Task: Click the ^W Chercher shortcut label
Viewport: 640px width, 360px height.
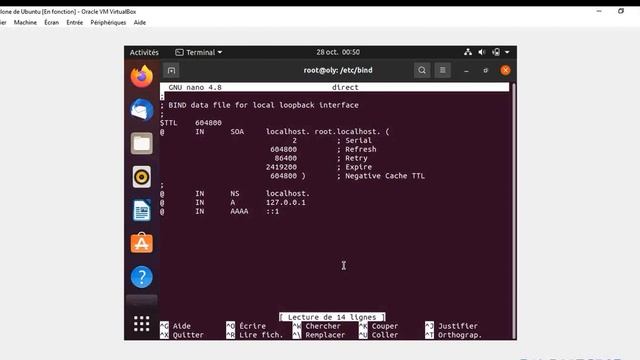Action: [x=317, y=326]
